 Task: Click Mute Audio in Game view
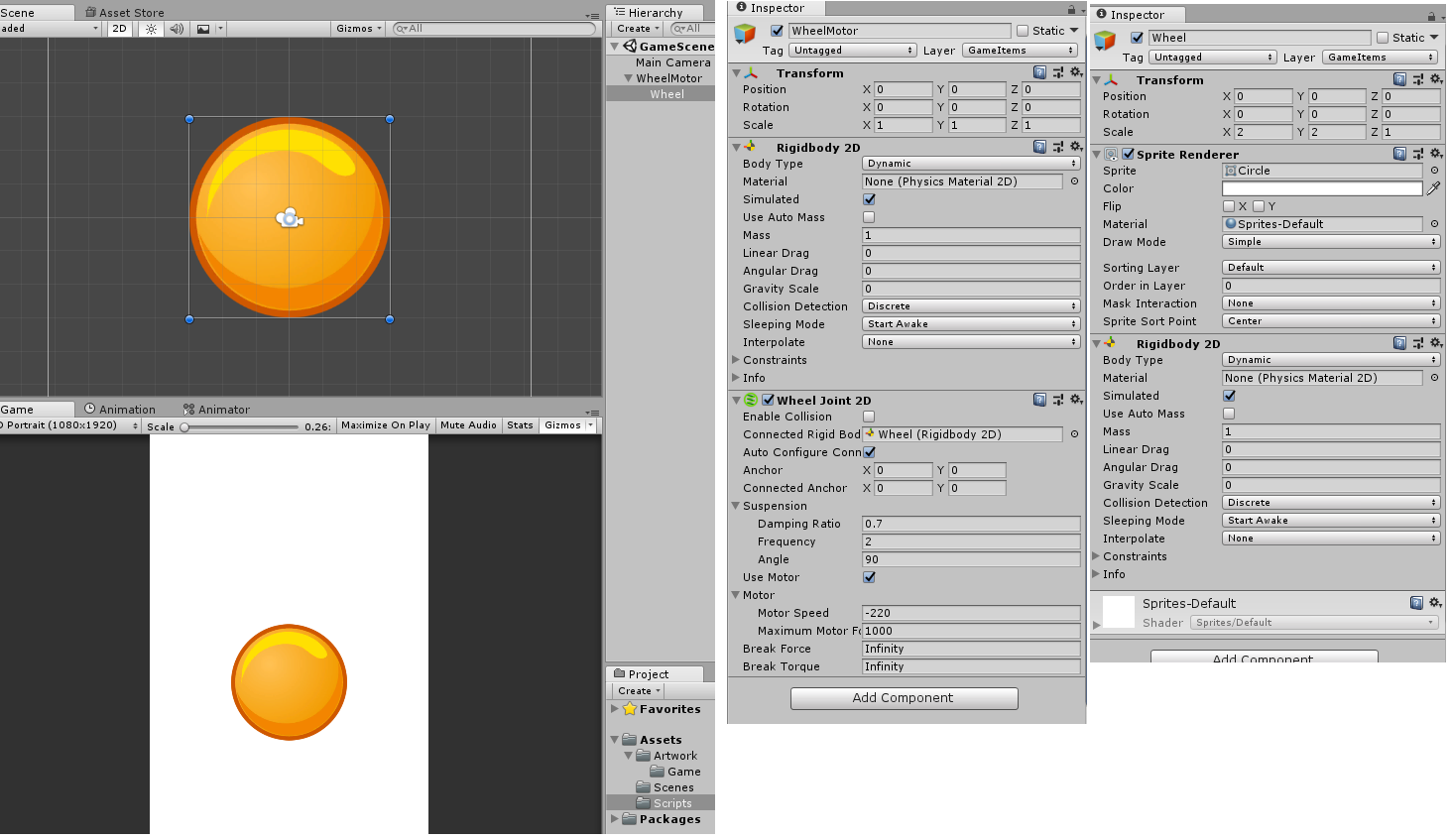[x=468, y=425]
